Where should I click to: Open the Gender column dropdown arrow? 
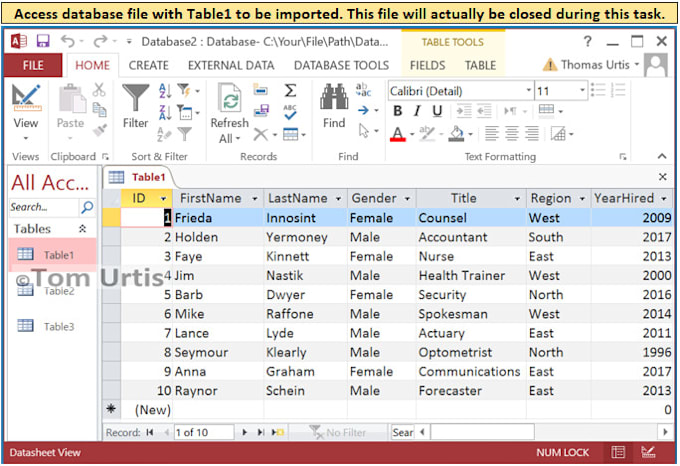[x=407, y=199]
